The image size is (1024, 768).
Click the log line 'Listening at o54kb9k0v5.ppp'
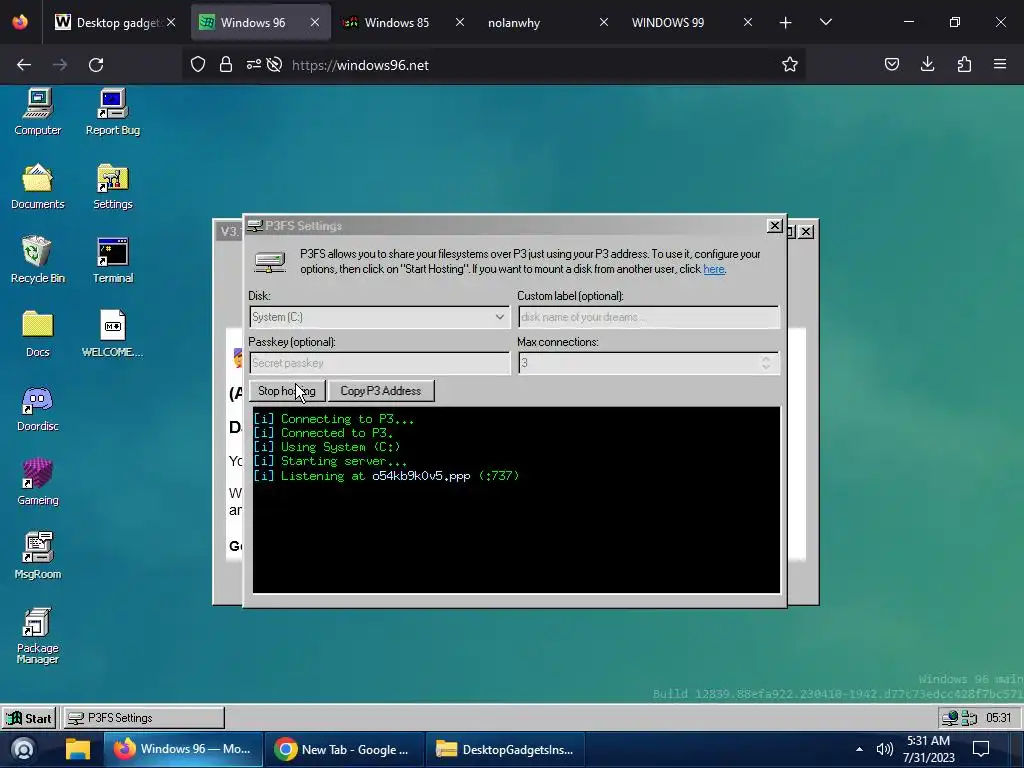coord(386,475)
